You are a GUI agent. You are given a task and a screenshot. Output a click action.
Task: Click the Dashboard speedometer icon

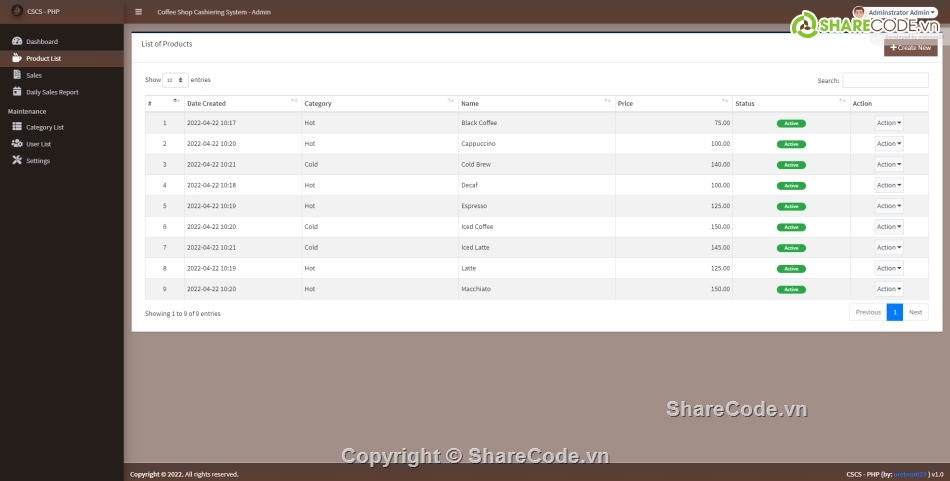17,41
